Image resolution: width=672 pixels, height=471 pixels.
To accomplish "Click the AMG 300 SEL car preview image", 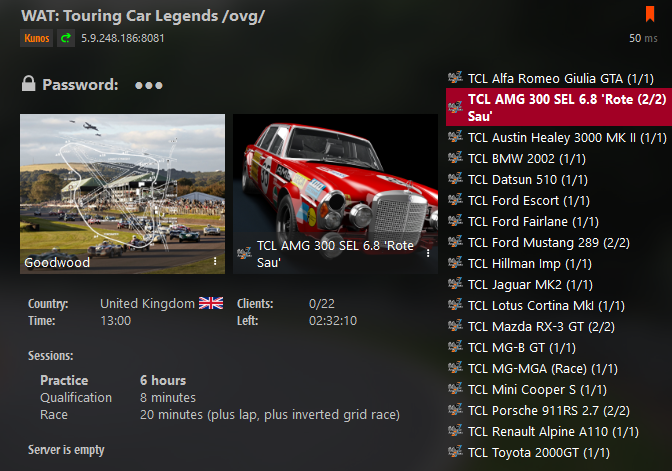I will click(x=335, y=194).
